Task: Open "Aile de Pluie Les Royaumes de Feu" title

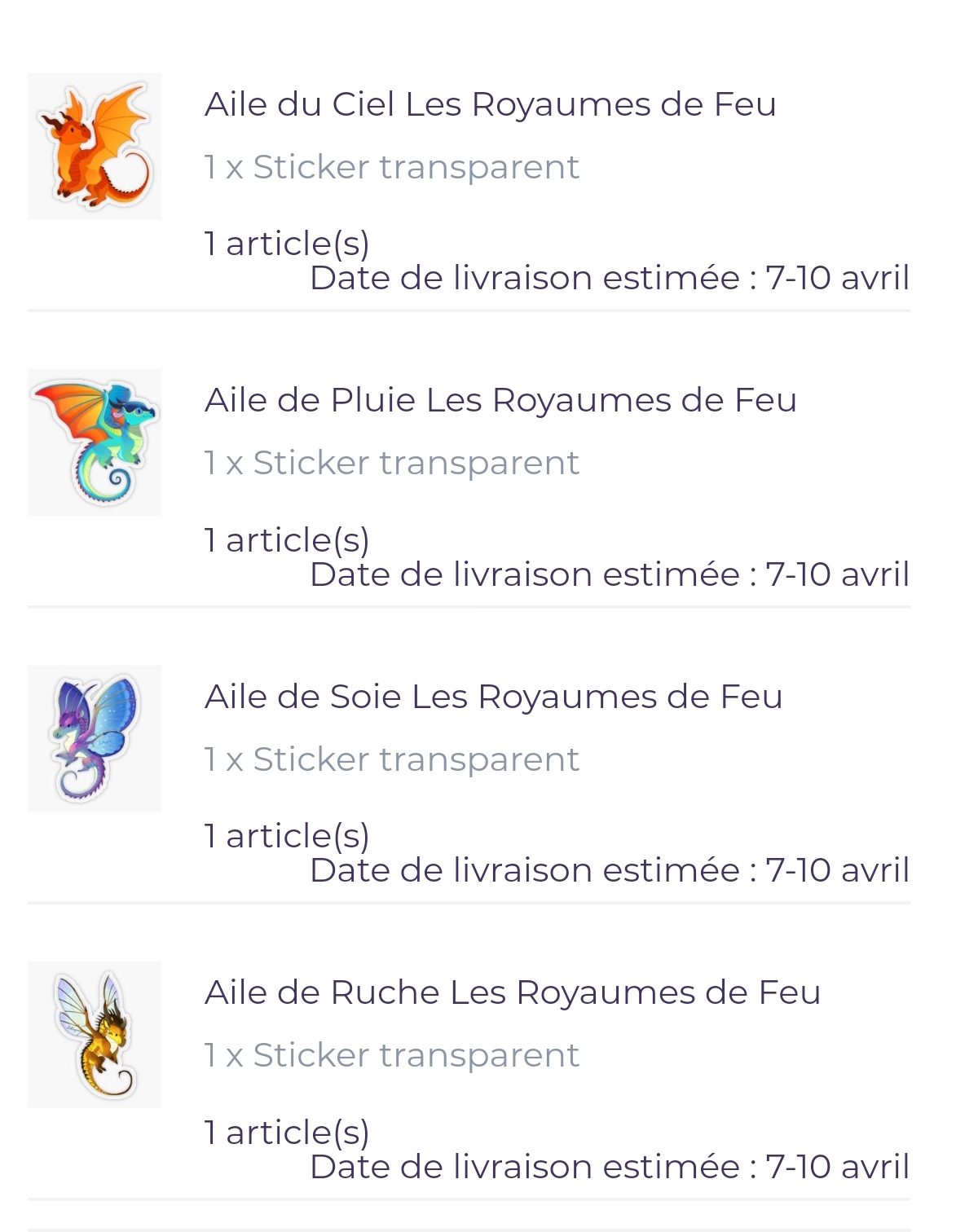Action: pos(500,400)
